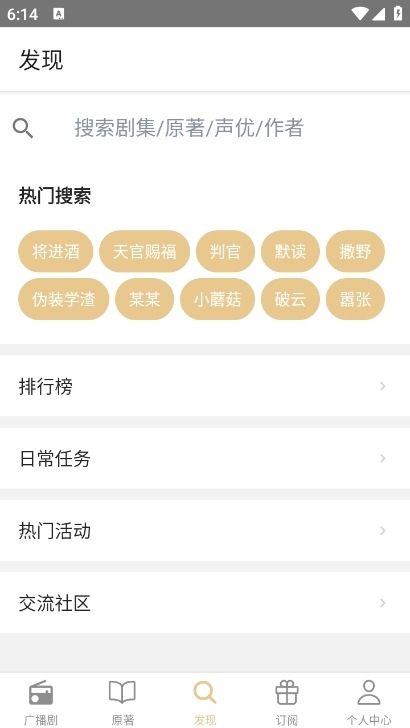The width and height of the screenshot is (410, 728).
Task: Tap the Wi-Fi status icon
Action: pos(360,14)
